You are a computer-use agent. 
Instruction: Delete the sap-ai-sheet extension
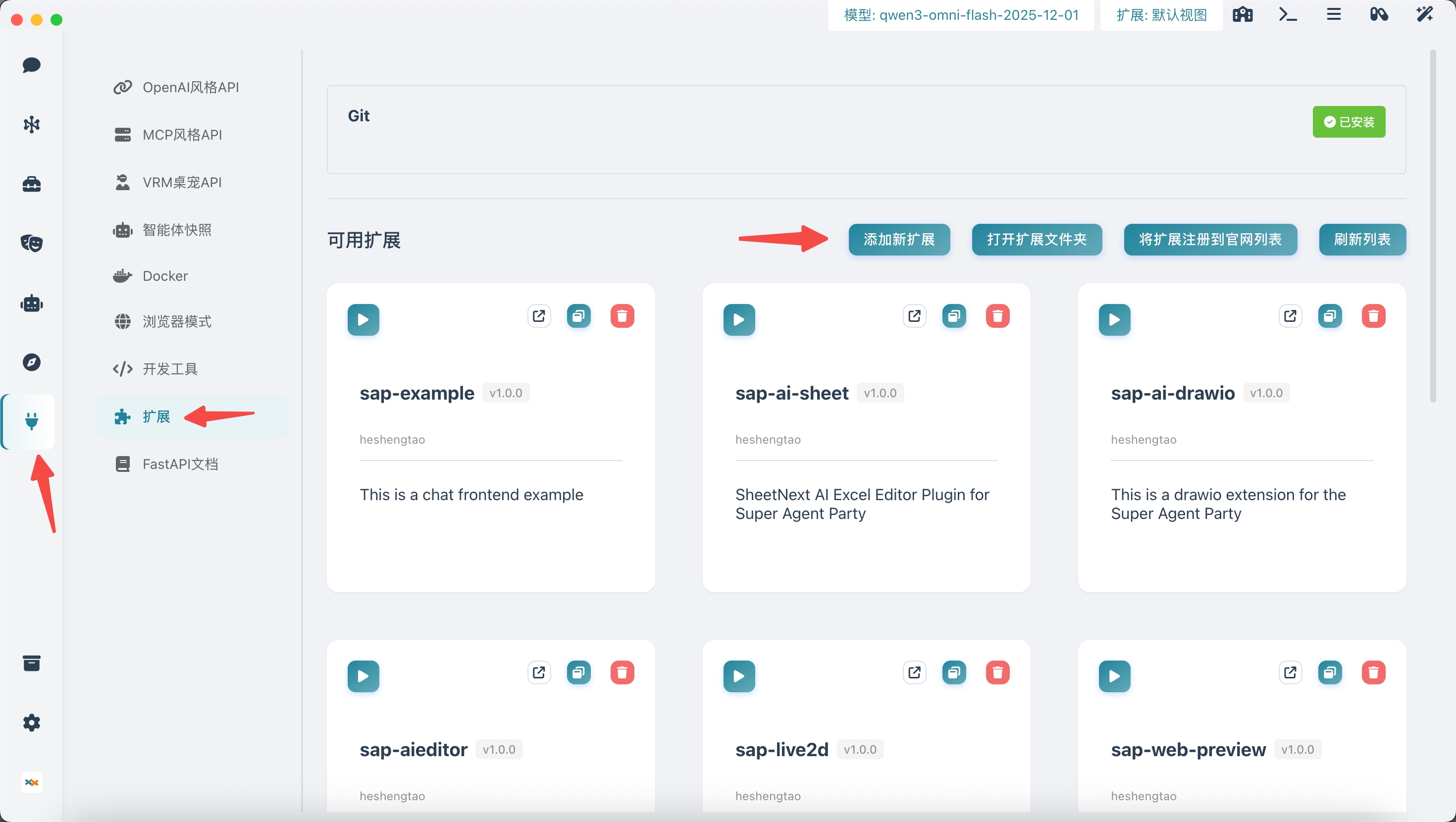[x=997, y=316]
